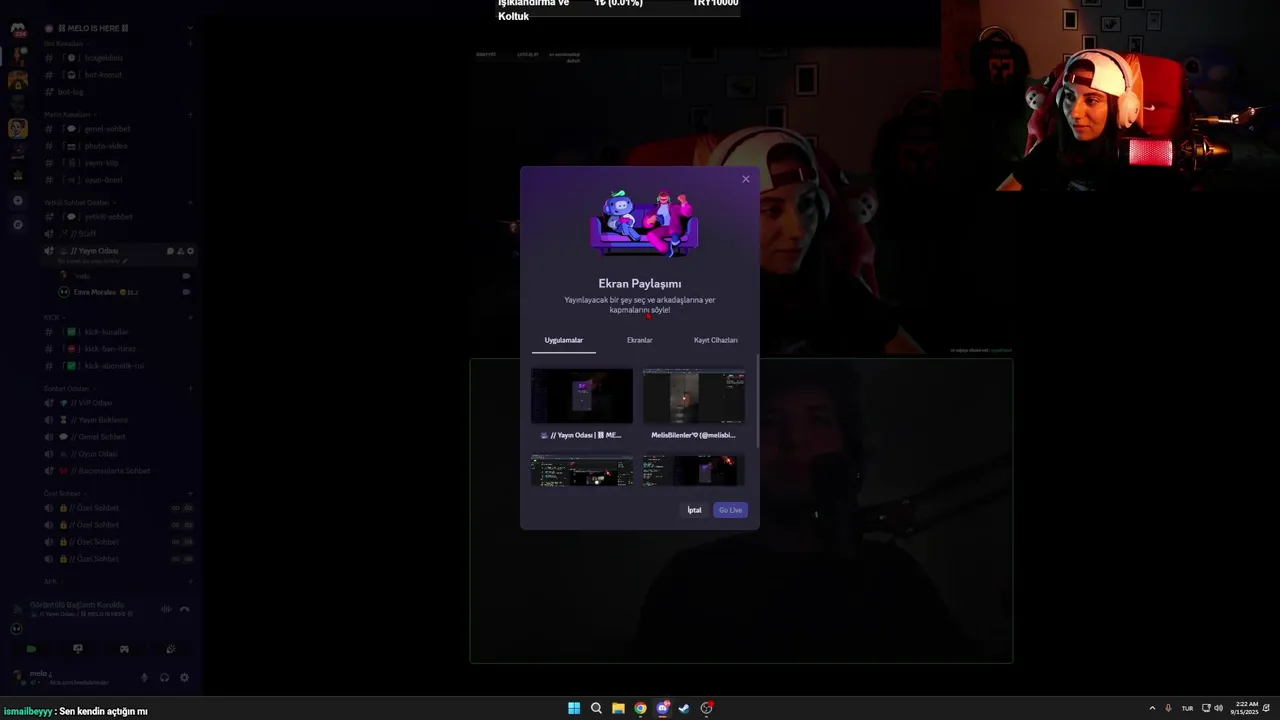Add a channel to the Bot Kanalları category
The image size is (1280, 720).
[190, 44]
